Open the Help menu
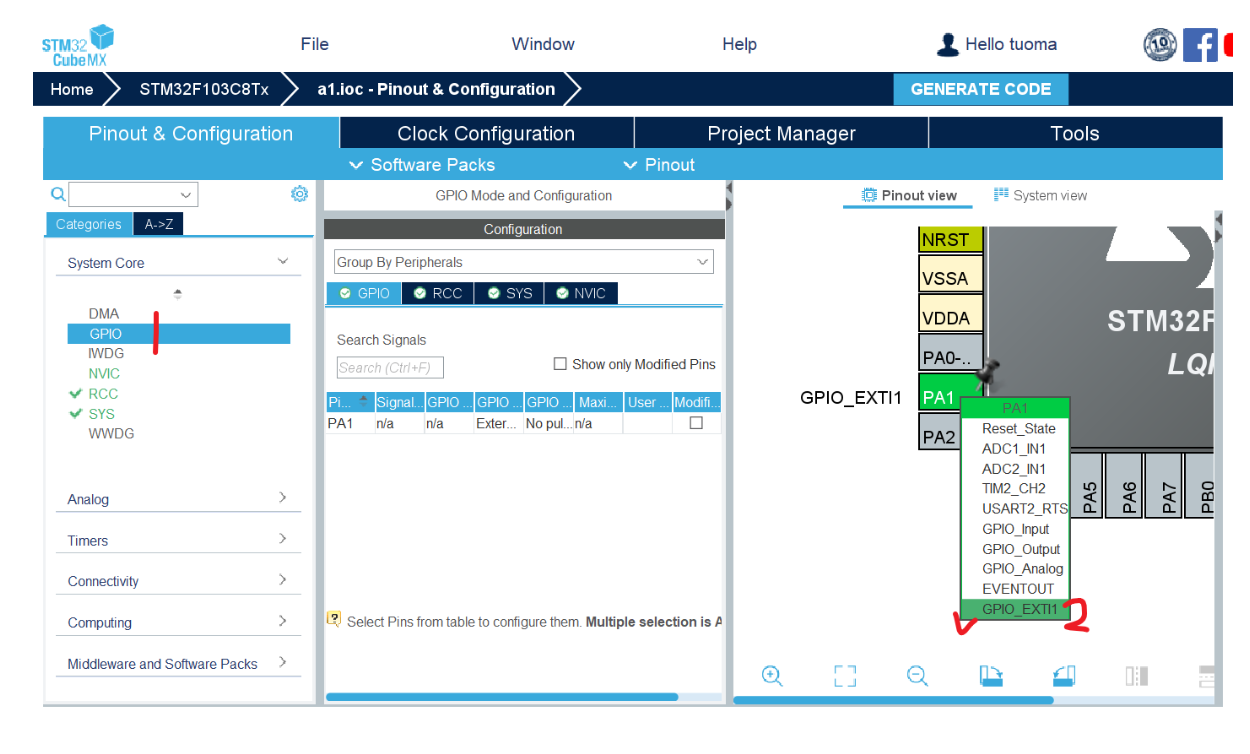The height and width of the screenshot is (754, 1250). click(739, 44)
